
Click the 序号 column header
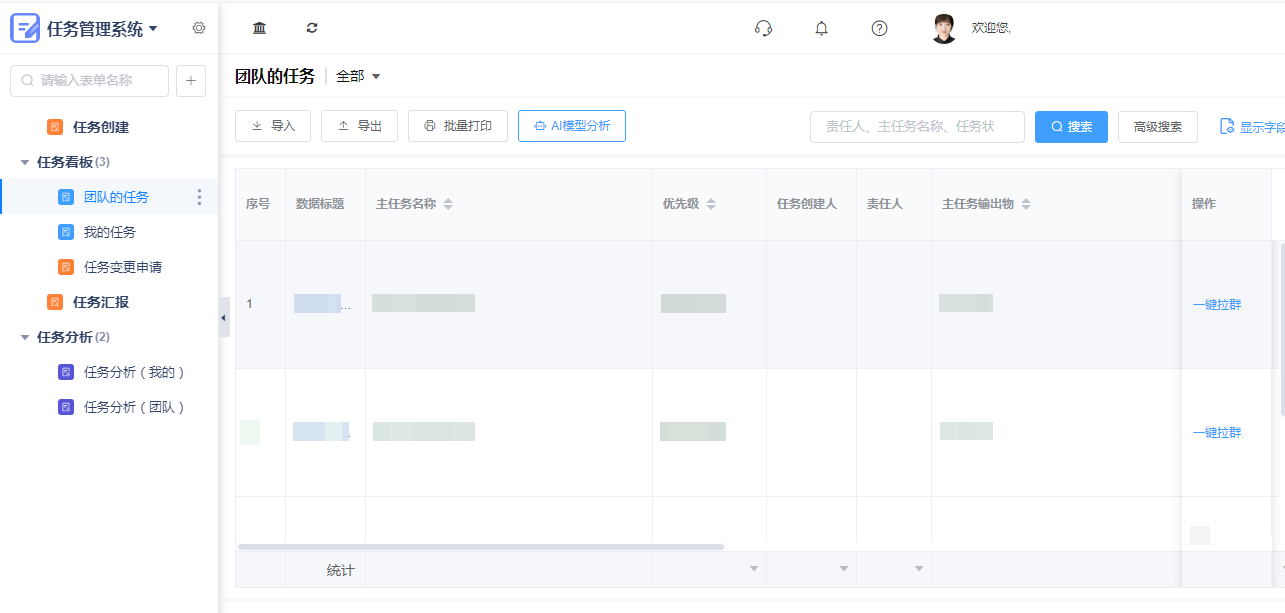coord(258,204)
